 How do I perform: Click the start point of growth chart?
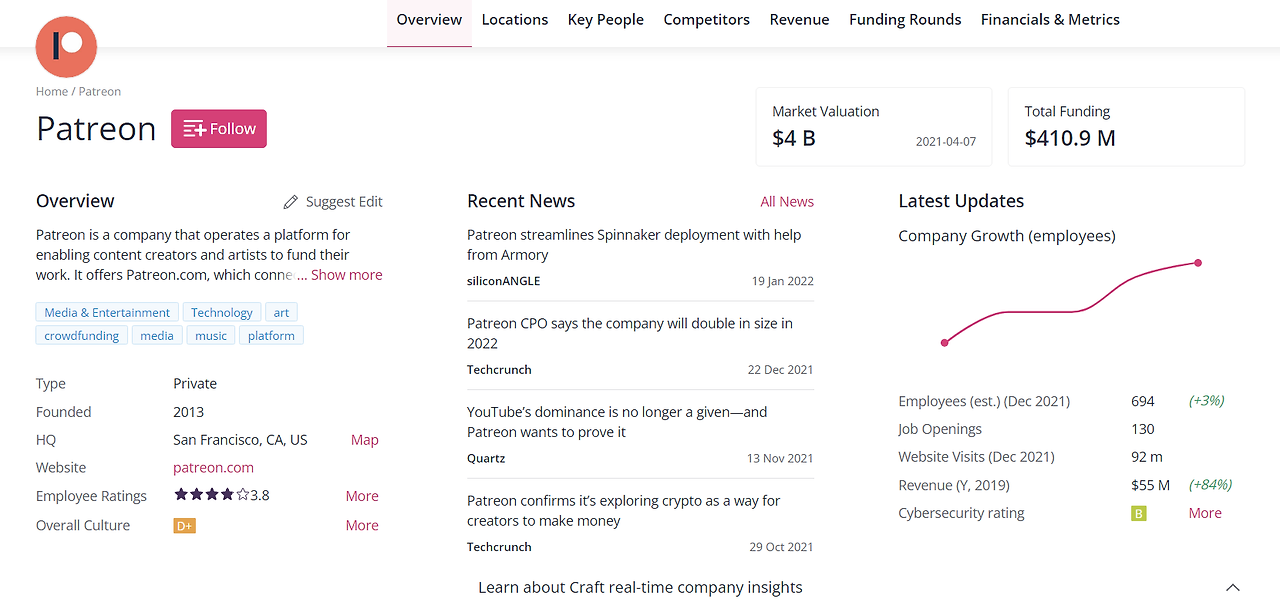point(945,343)
